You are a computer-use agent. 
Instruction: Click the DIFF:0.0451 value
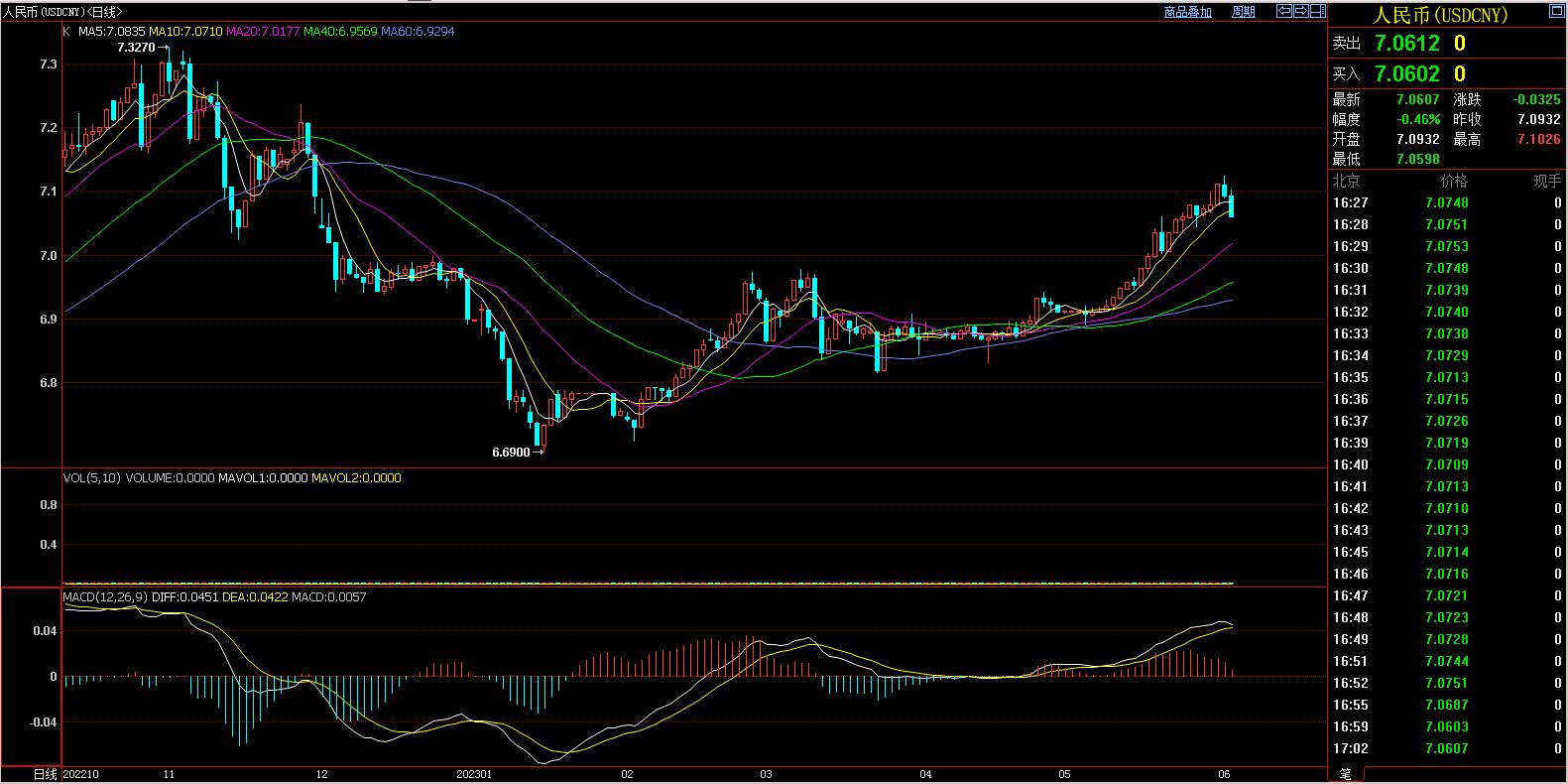click(x=183, y=596)
